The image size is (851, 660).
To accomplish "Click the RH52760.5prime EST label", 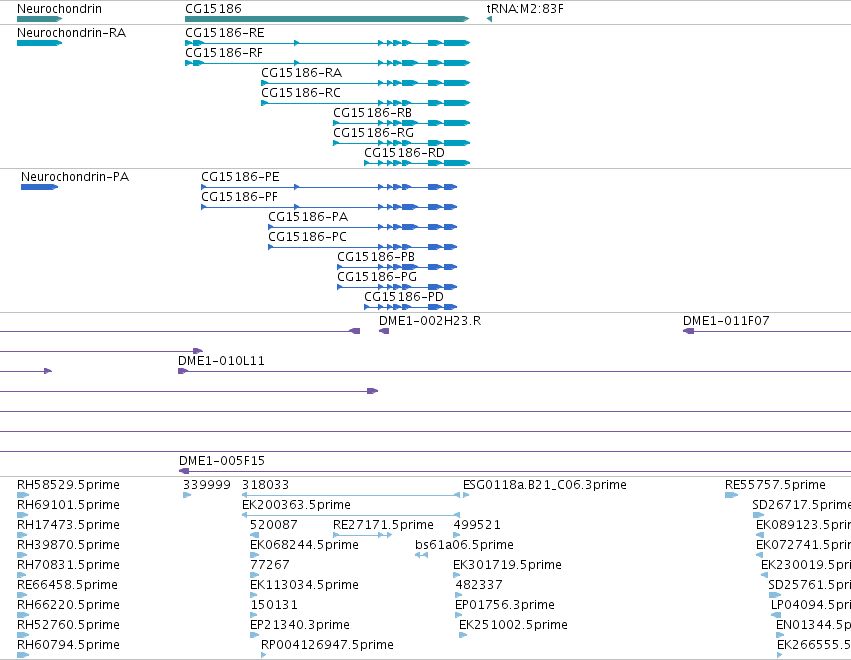I will 68,625.
